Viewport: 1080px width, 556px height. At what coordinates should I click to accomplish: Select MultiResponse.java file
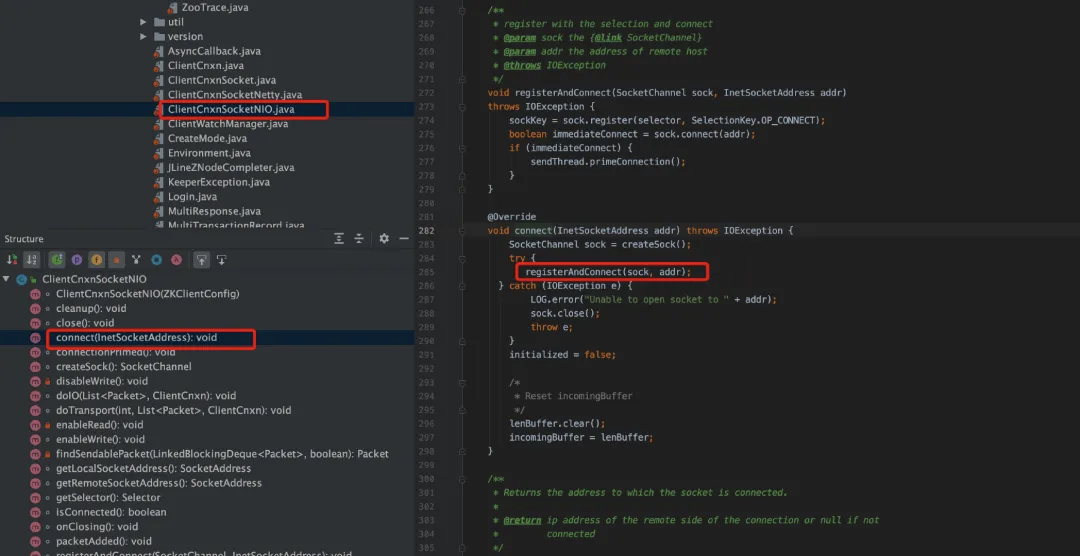pyautogui.click(x=214, y=212)
